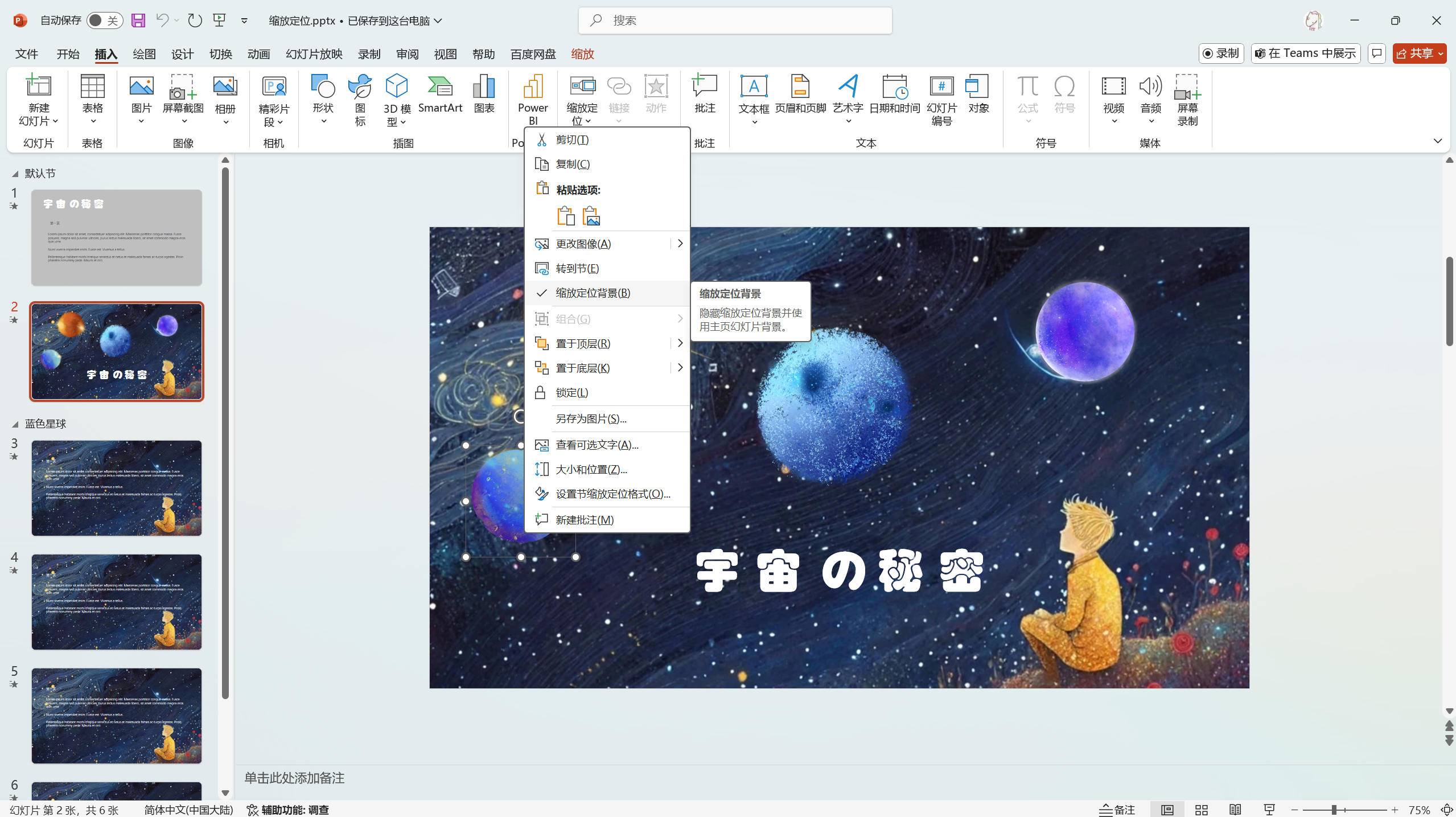Fit slide to window icon

coord(1447,810)
